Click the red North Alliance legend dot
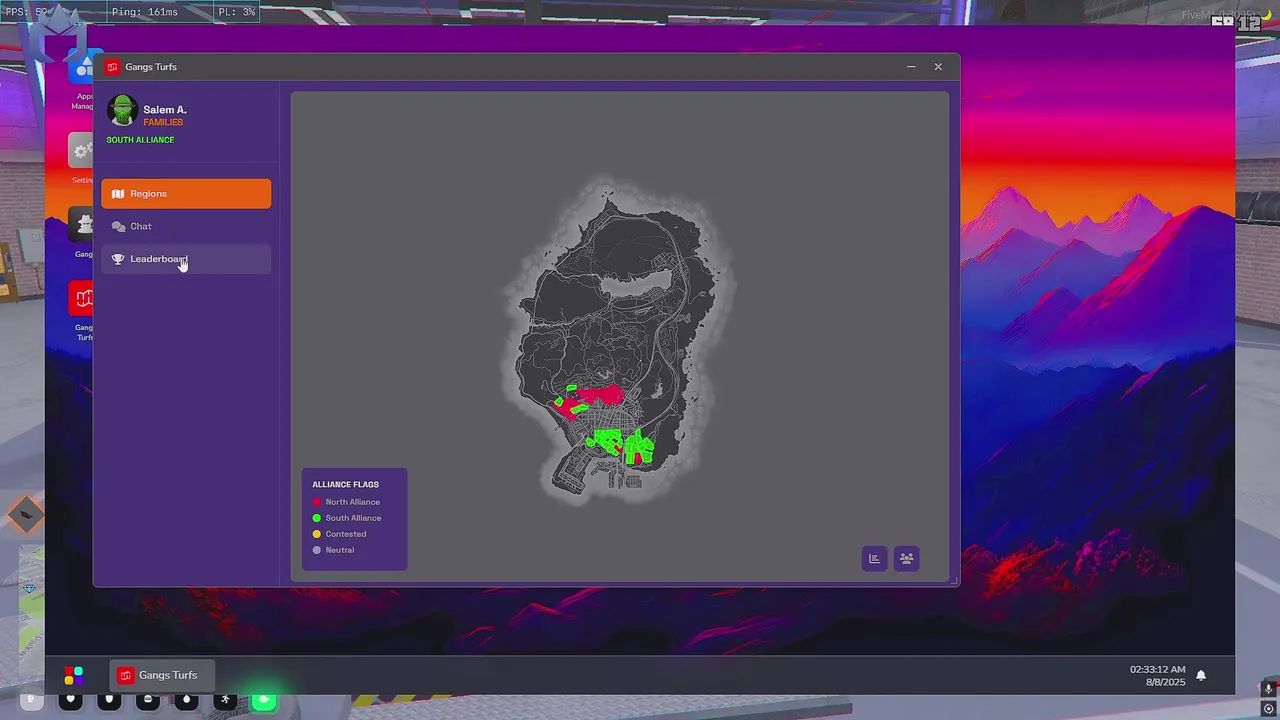 click(x=317, y=502)
